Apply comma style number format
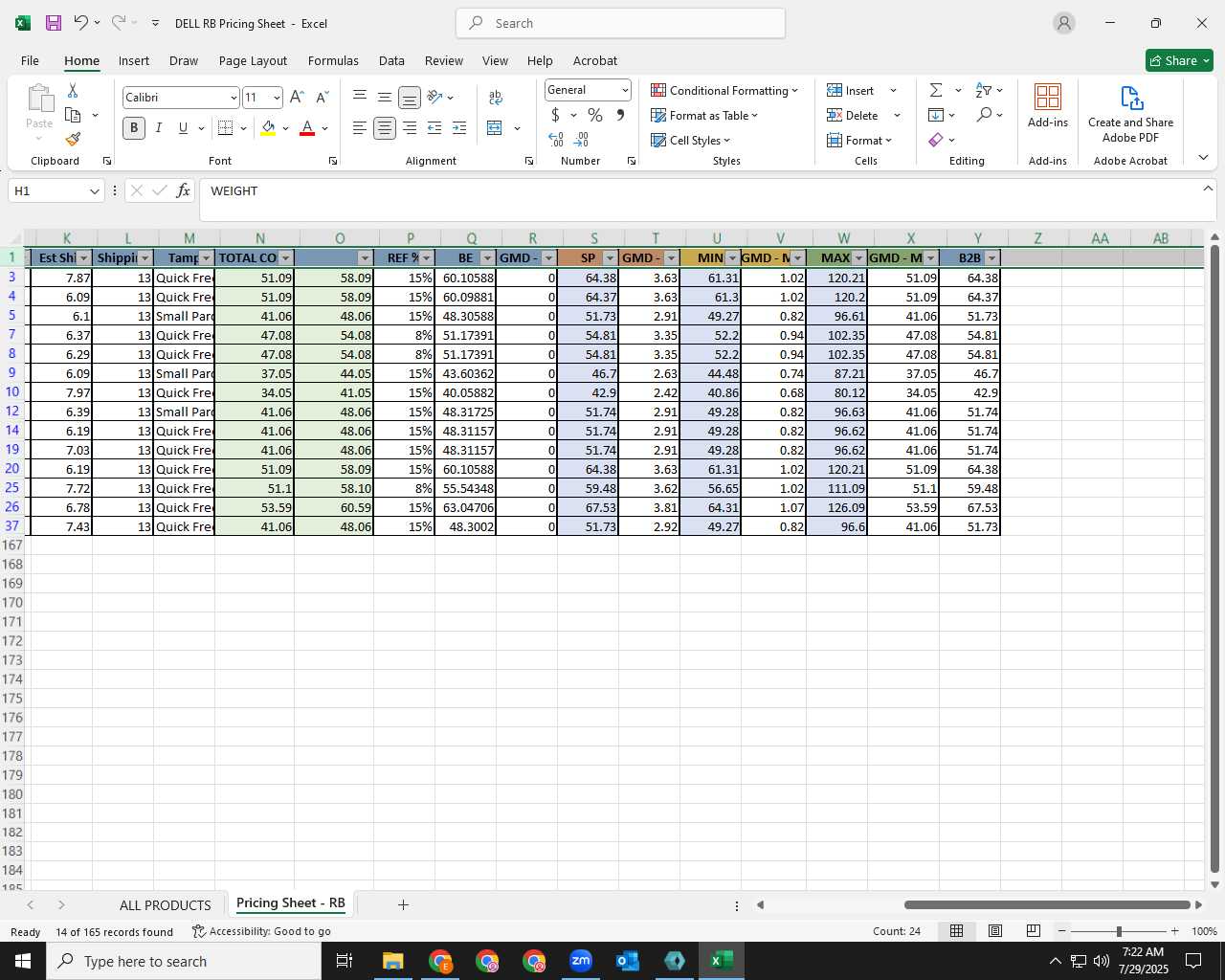The width and height of the screenshot is (1225, 980). (x=620, y=115)
